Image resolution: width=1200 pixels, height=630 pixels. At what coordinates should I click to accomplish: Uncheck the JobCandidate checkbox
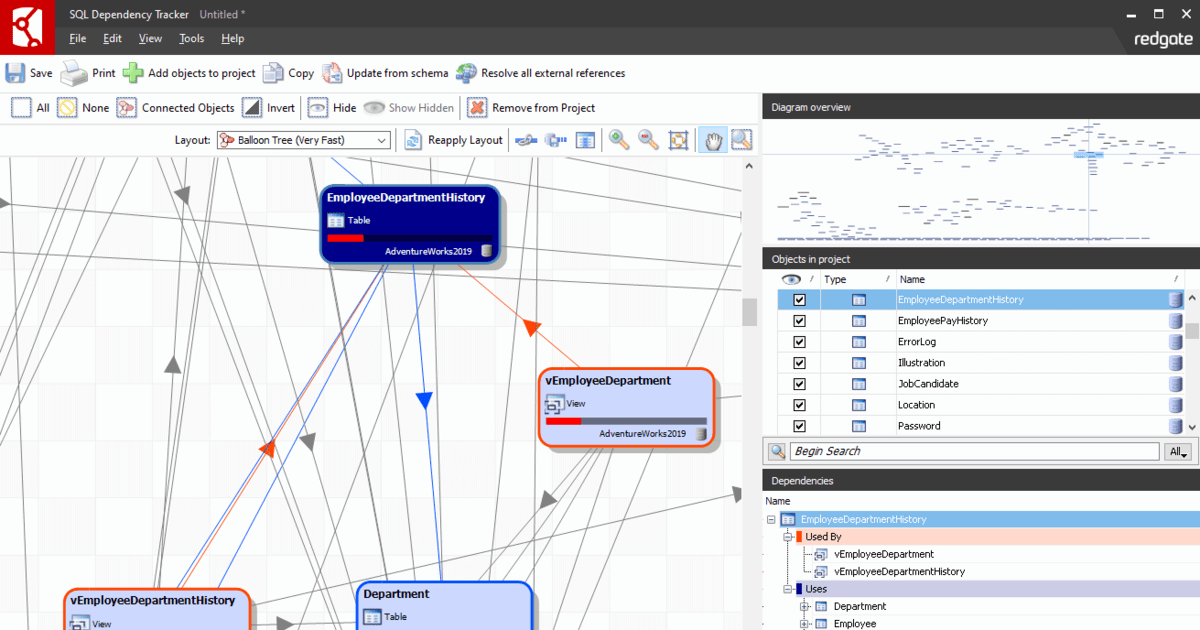pyautogui.click(x=798, y=383)
